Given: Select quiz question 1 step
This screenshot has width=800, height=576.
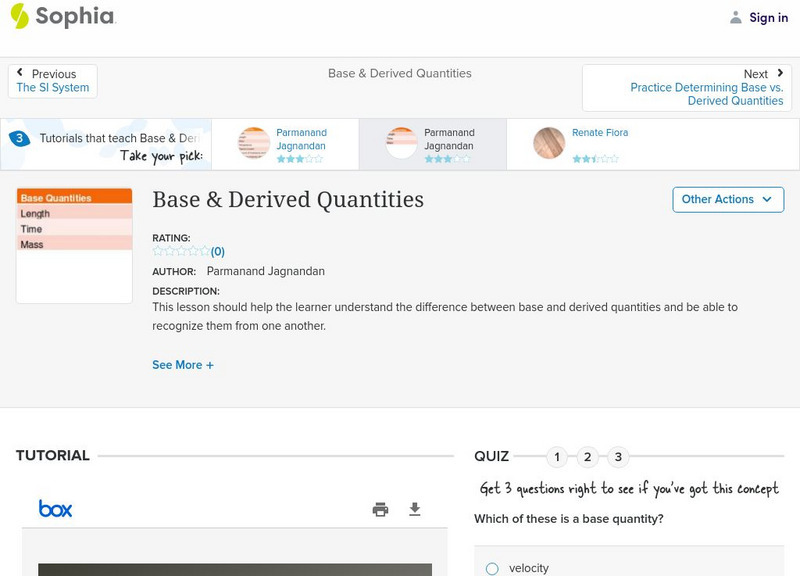Looking at the screenshot, I should [557, 457].
